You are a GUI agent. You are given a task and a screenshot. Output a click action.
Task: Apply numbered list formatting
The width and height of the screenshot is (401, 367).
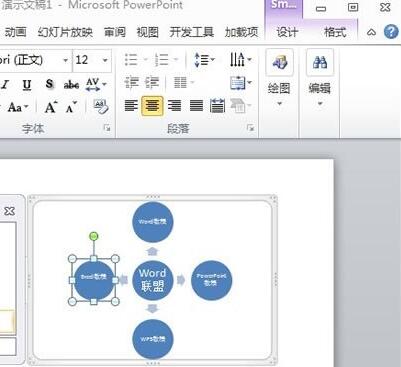[x=162, y=60]
